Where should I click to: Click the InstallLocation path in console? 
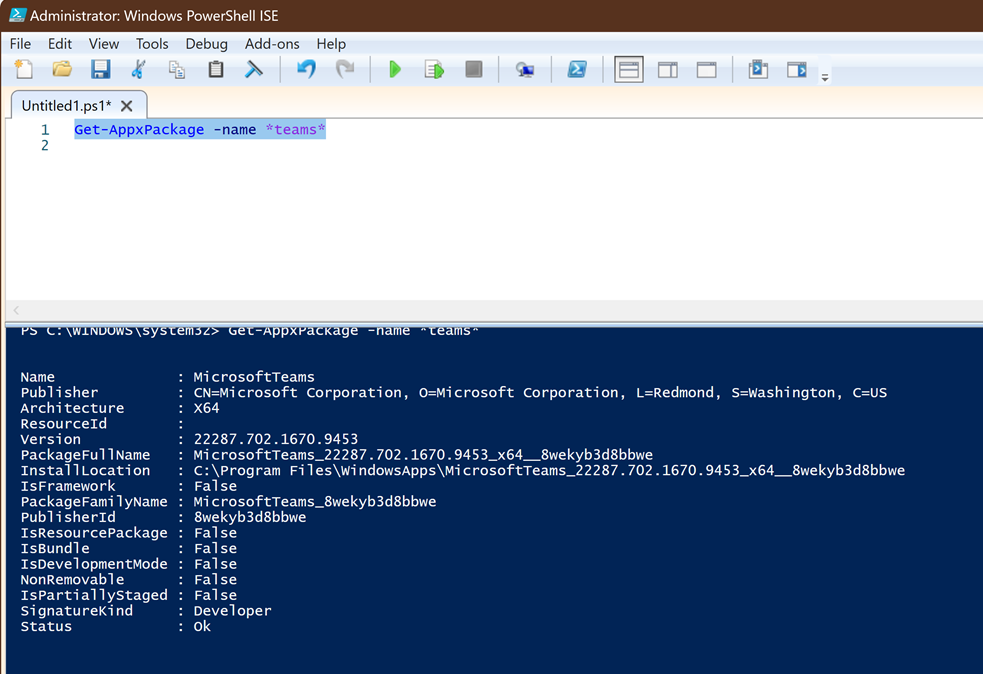click(549, 470)
